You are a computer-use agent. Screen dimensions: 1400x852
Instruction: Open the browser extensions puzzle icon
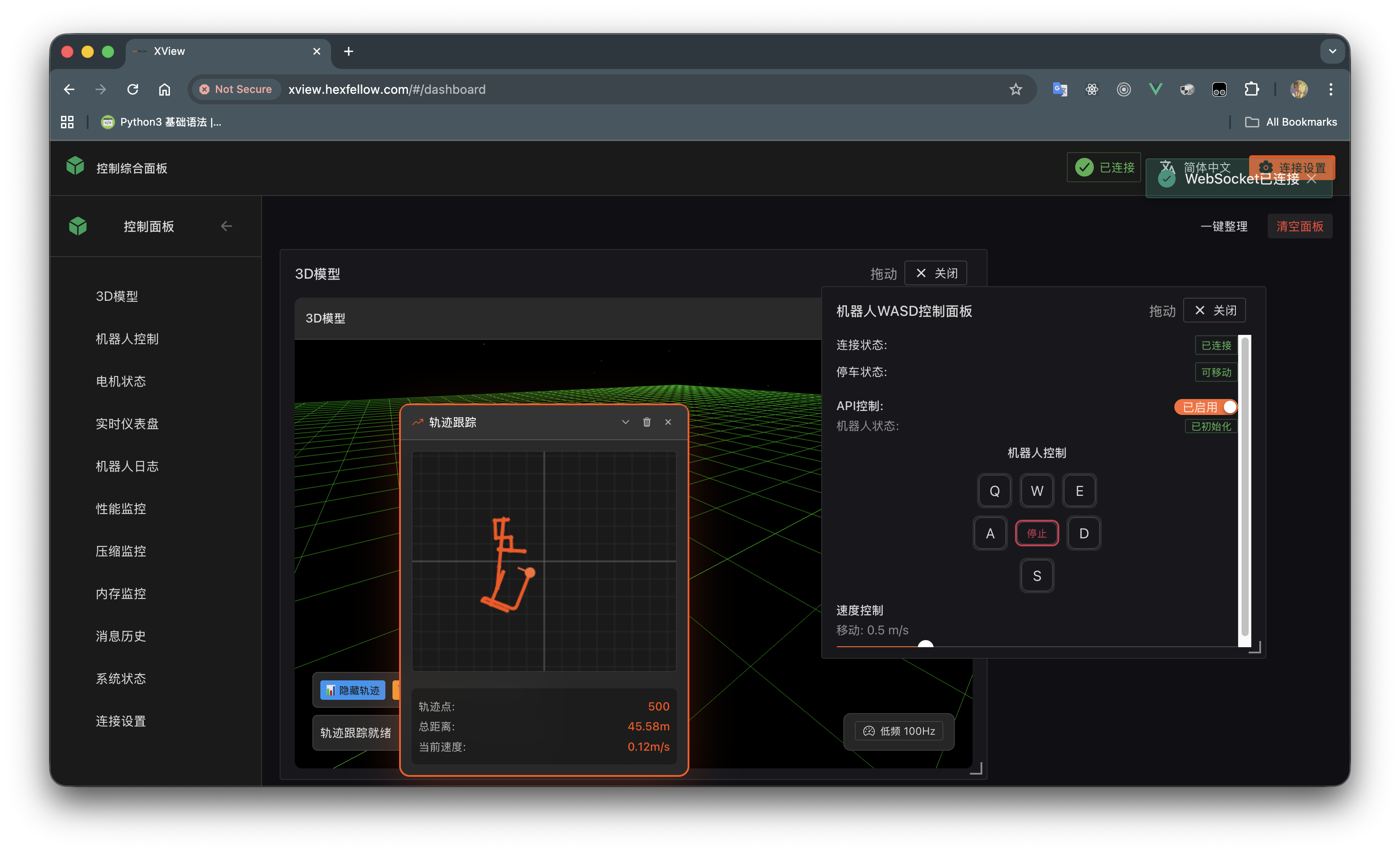coord(1251,89)
